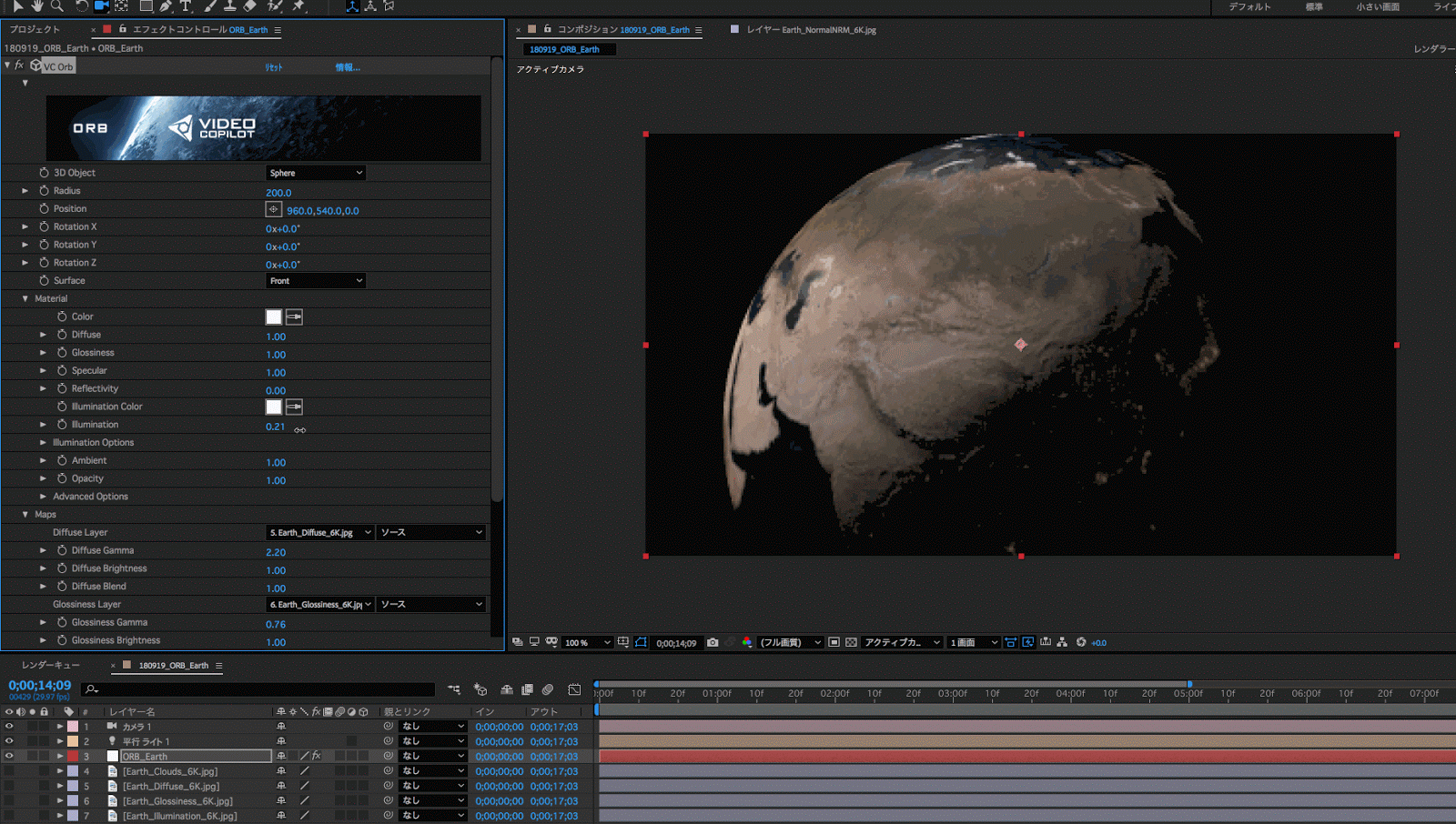Select the Hand tool in toolbar
1456x824 pixels.
click(37, 6)
